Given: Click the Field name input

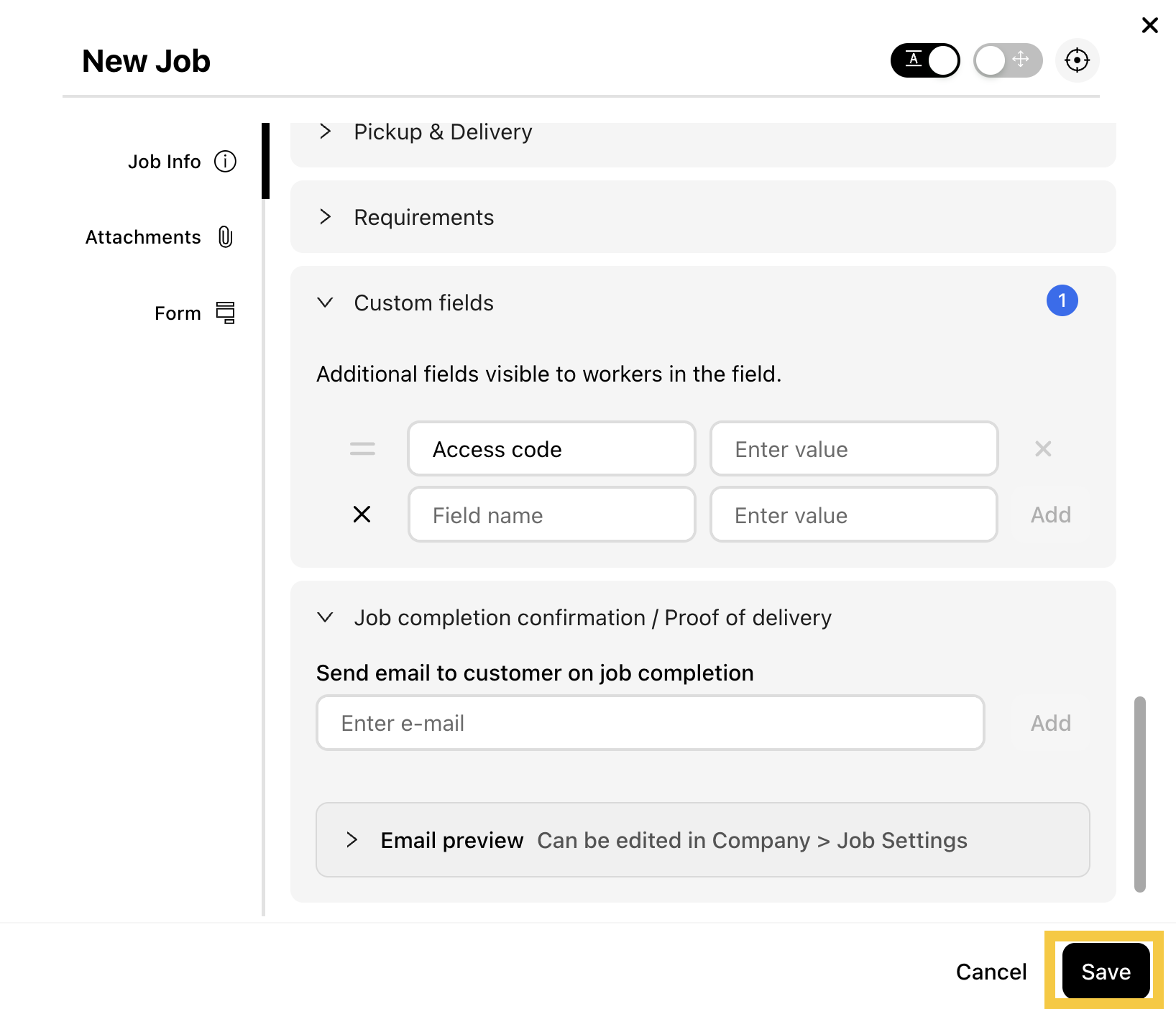Looking at the screenshot, I should coord(551,515).
